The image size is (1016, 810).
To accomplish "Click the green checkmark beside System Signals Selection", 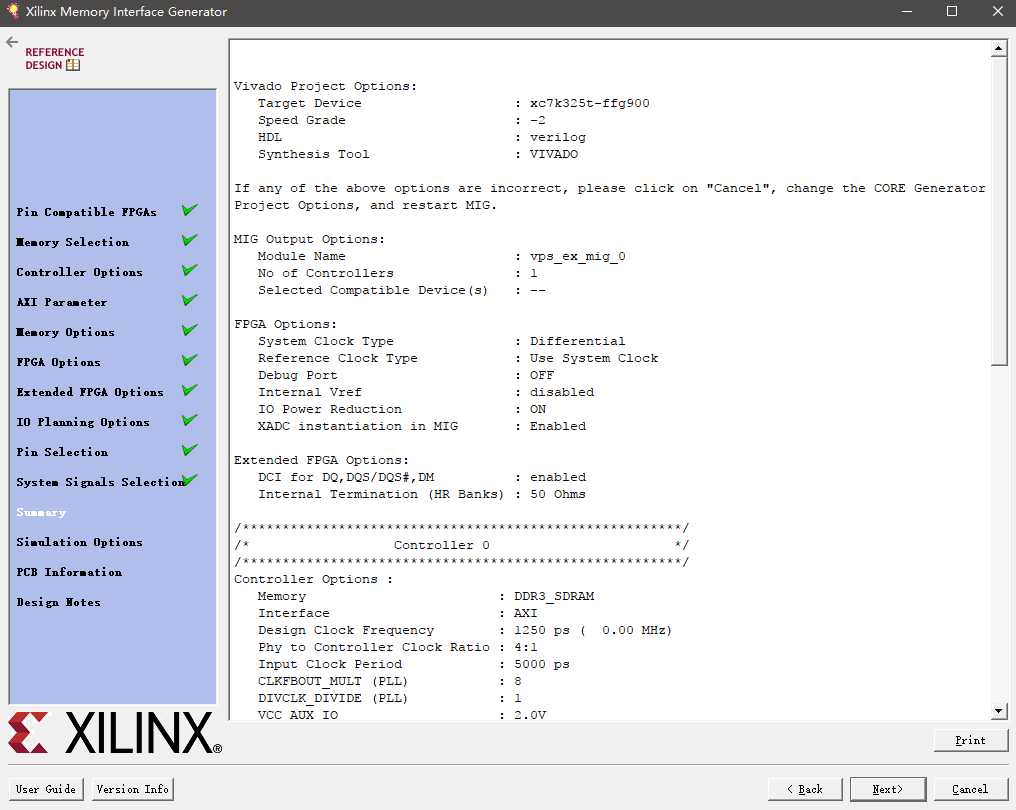I will click(x=190, y=480).
